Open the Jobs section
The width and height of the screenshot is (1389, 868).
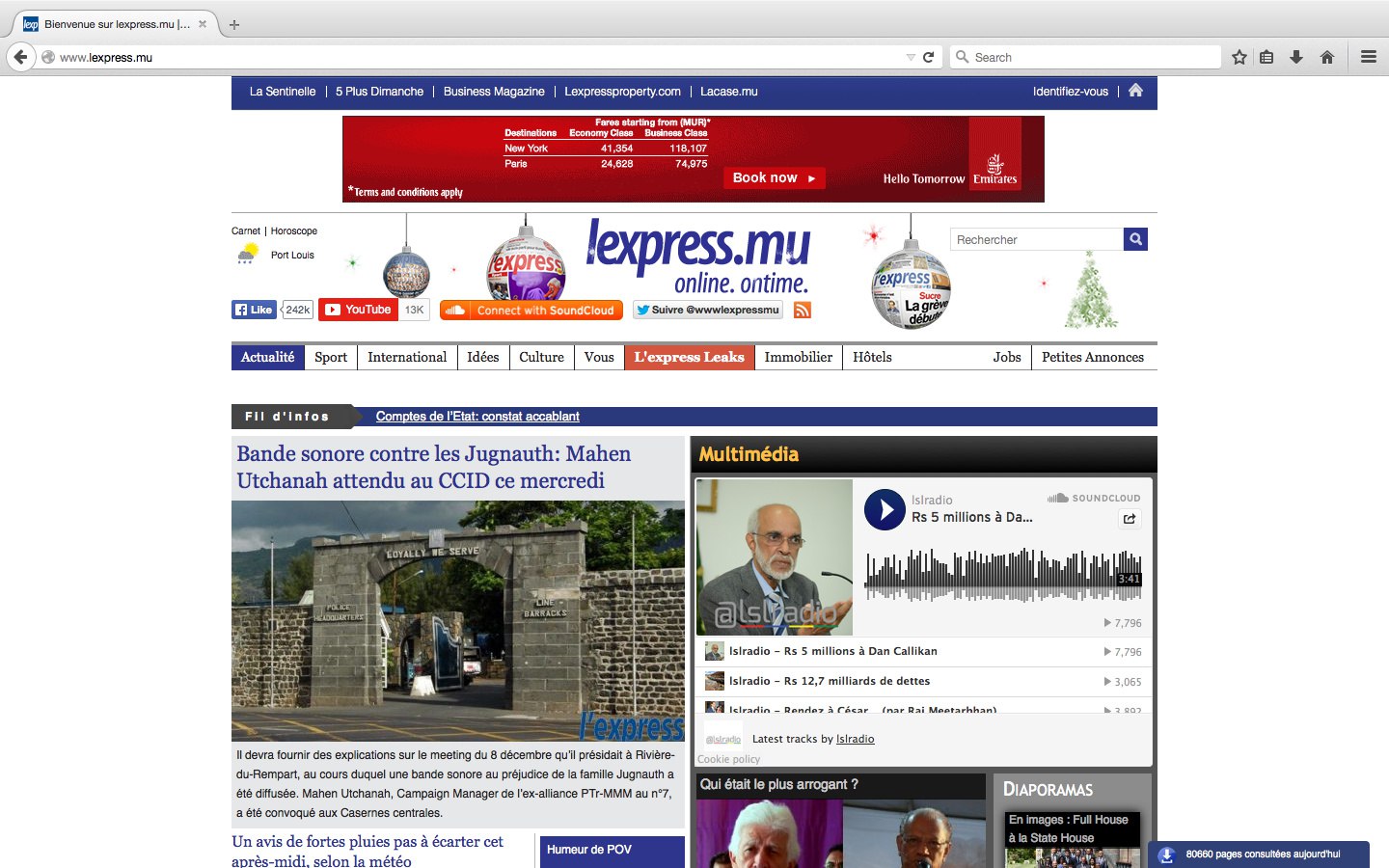[1007, 357]
